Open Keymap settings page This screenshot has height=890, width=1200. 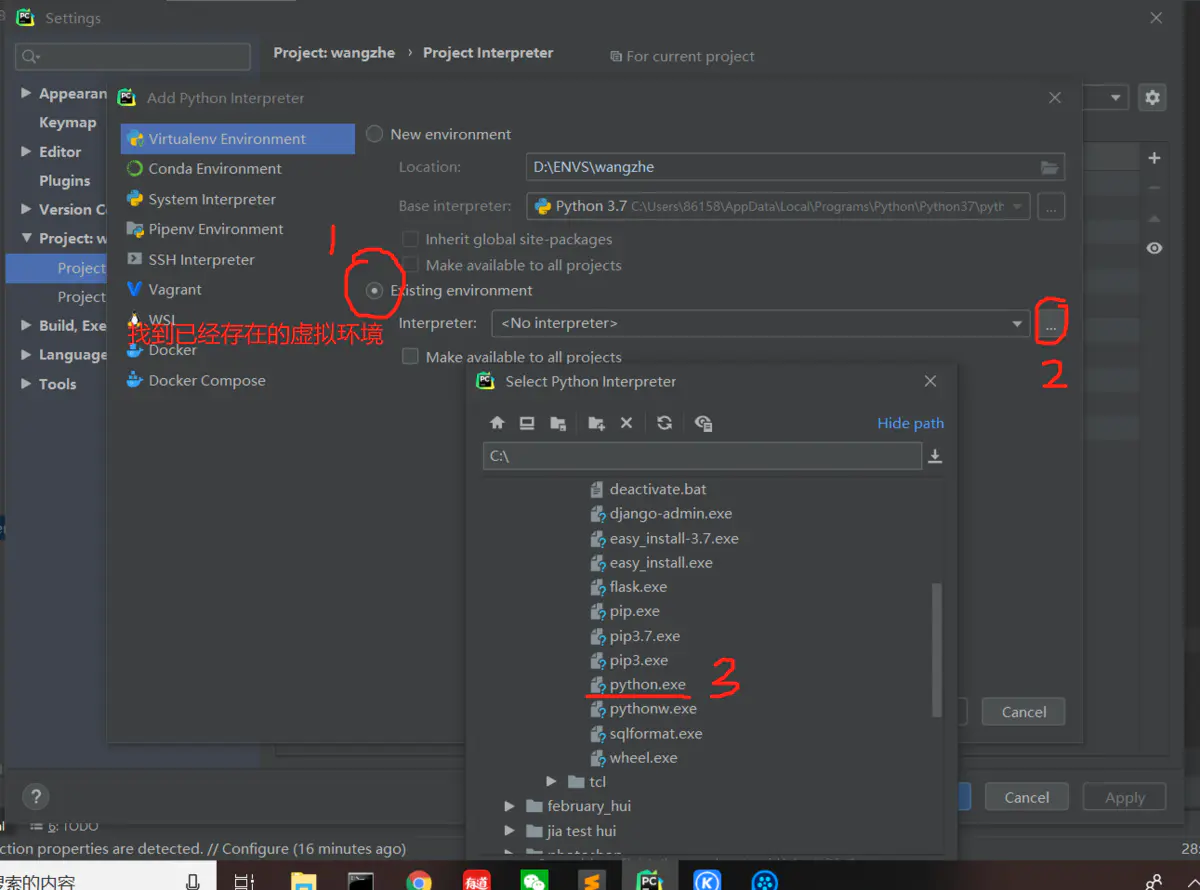(67, 123)
